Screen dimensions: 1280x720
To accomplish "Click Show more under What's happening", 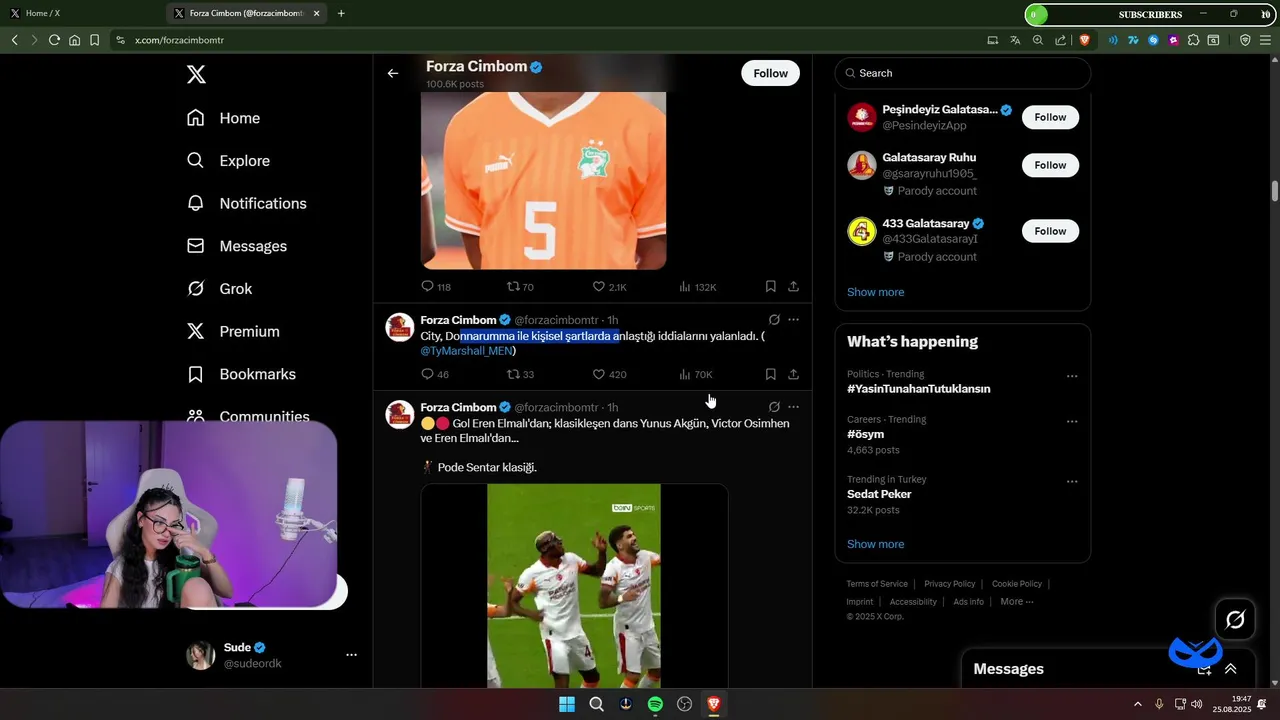I will tap(875, 544).
